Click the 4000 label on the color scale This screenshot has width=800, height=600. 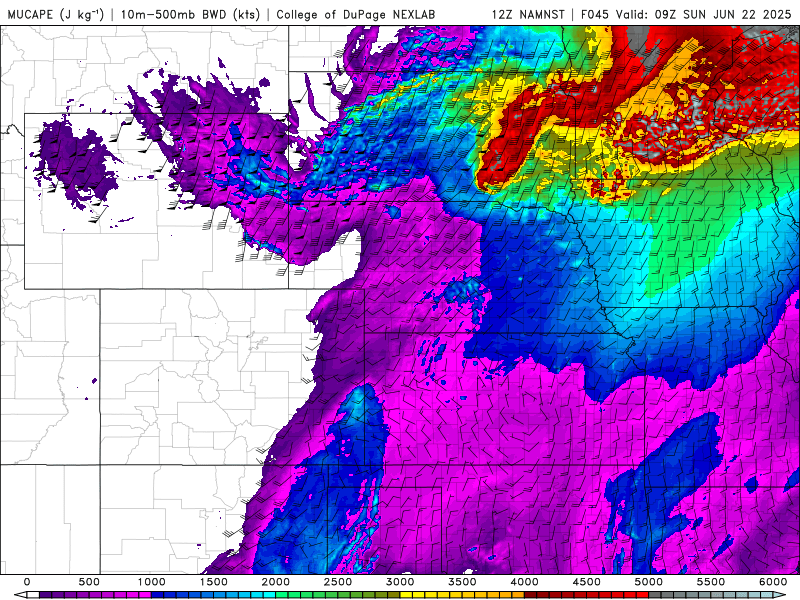[524, 582]
